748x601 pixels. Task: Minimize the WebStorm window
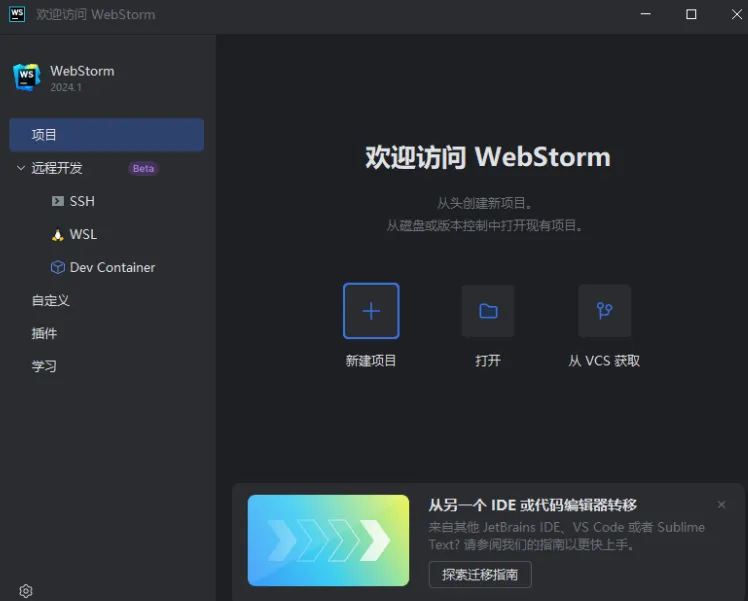point(645,14)
